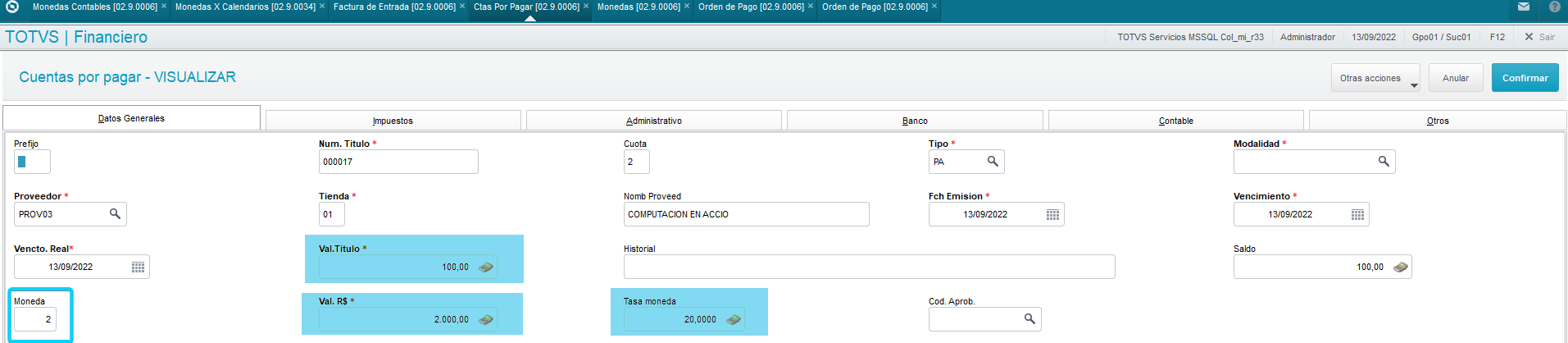Open the help question mark icon
This screenshot has height=343, width=1568.
(1555, 7)
